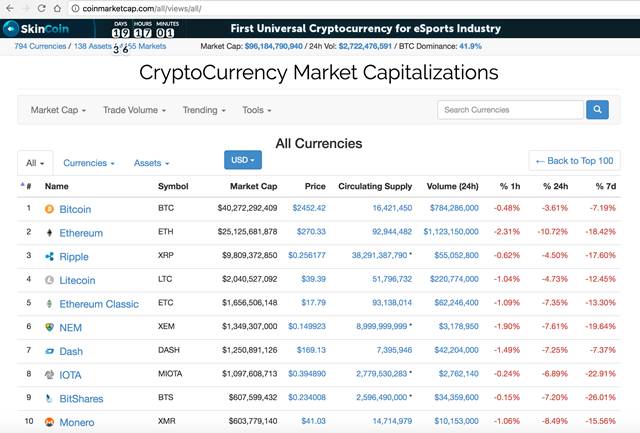Select the Assets filter tab
640x433 pixels.
tap(151, 163)
